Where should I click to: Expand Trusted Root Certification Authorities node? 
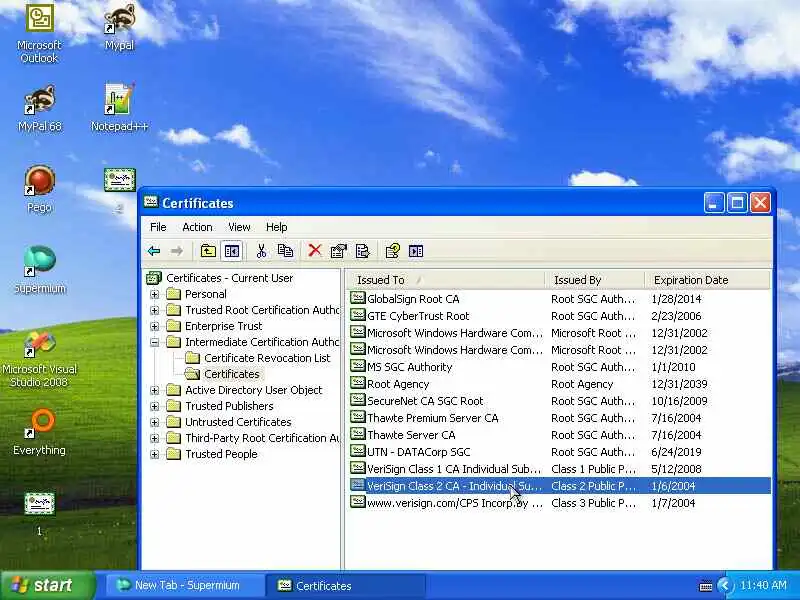[x=154, y=310]
